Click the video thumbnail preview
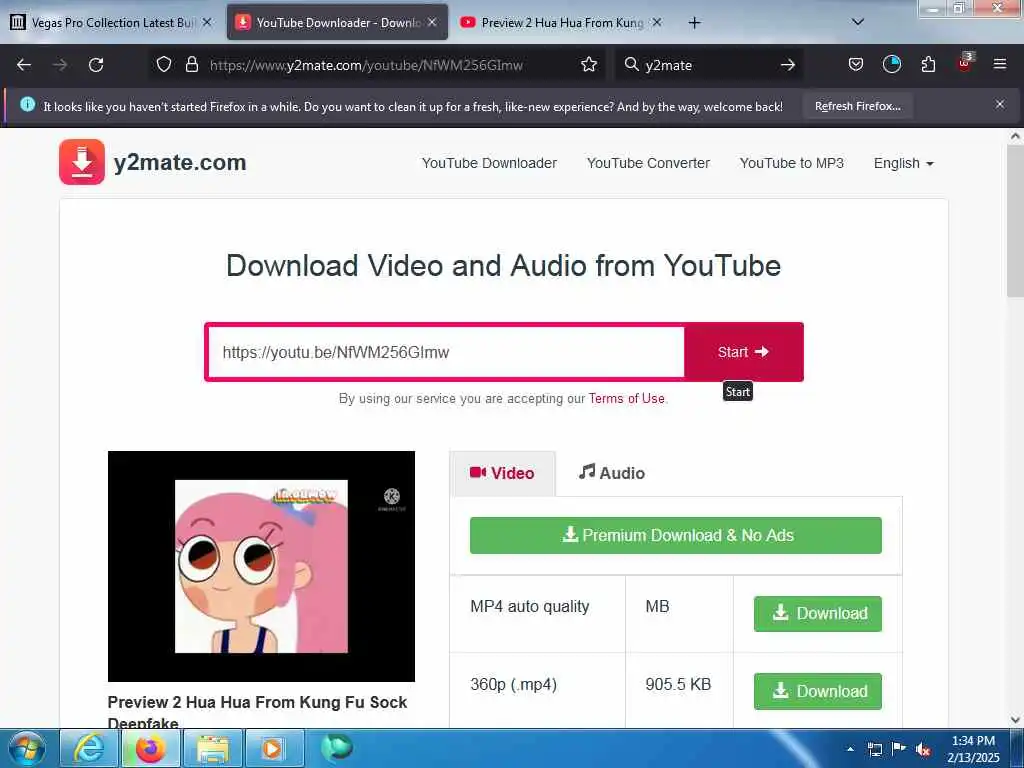Image resolution: width=1024 pixels, height=768 pixels. click(x=261, y=566)
